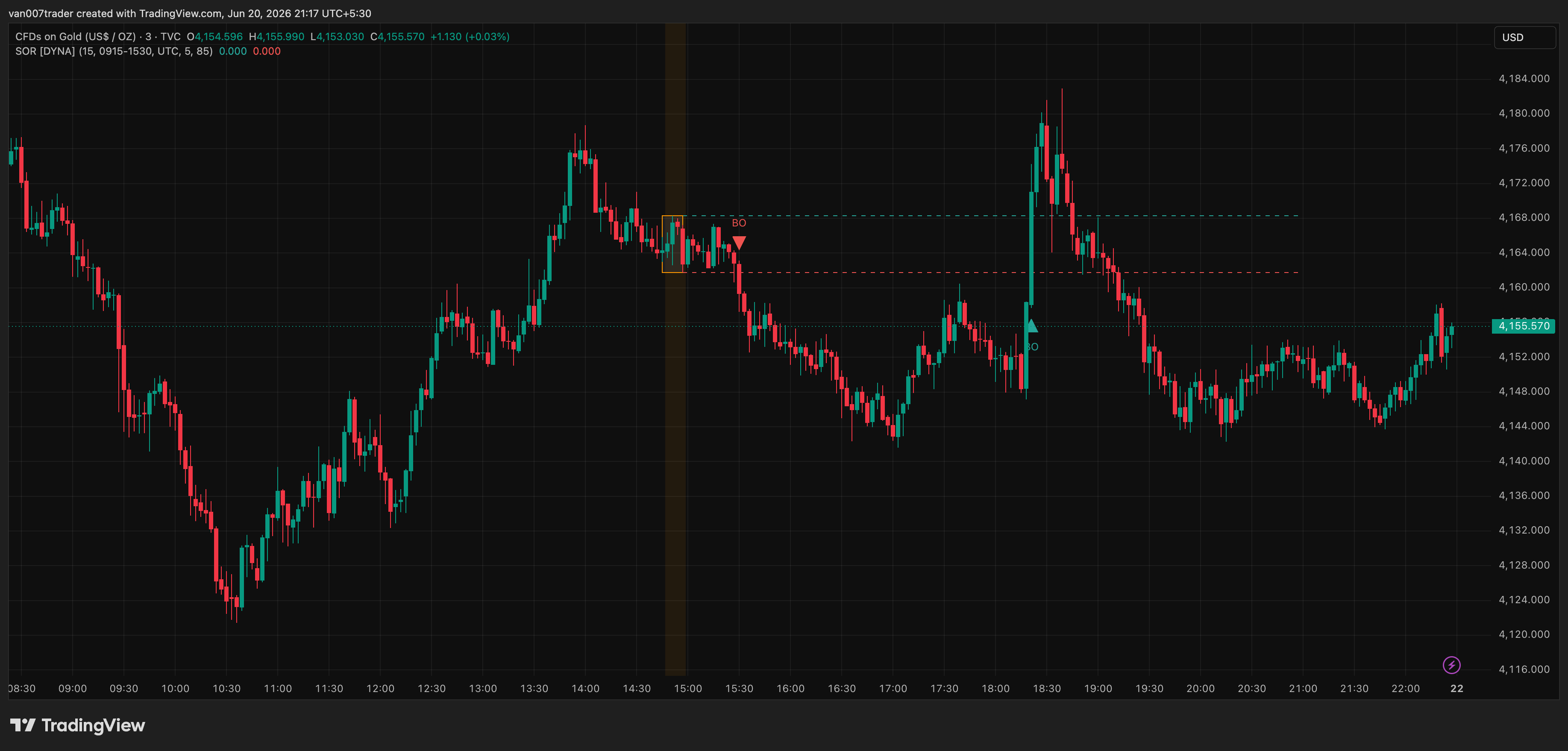Click the 08:30 time axis label

pyautogui.click(x=22, y=688)
